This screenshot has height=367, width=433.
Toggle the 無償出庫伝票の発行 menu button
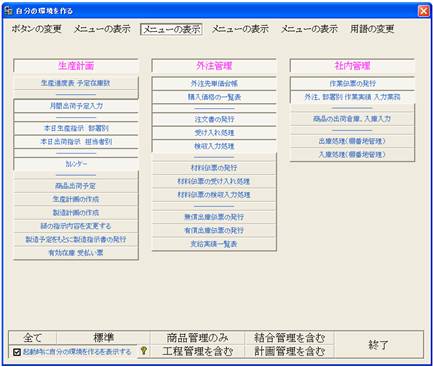214,217
